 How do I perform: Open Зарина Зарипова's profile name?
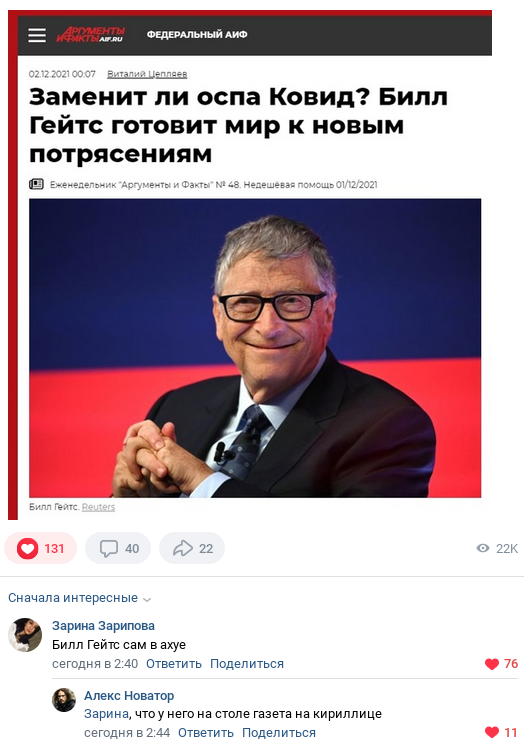[103, 626]
